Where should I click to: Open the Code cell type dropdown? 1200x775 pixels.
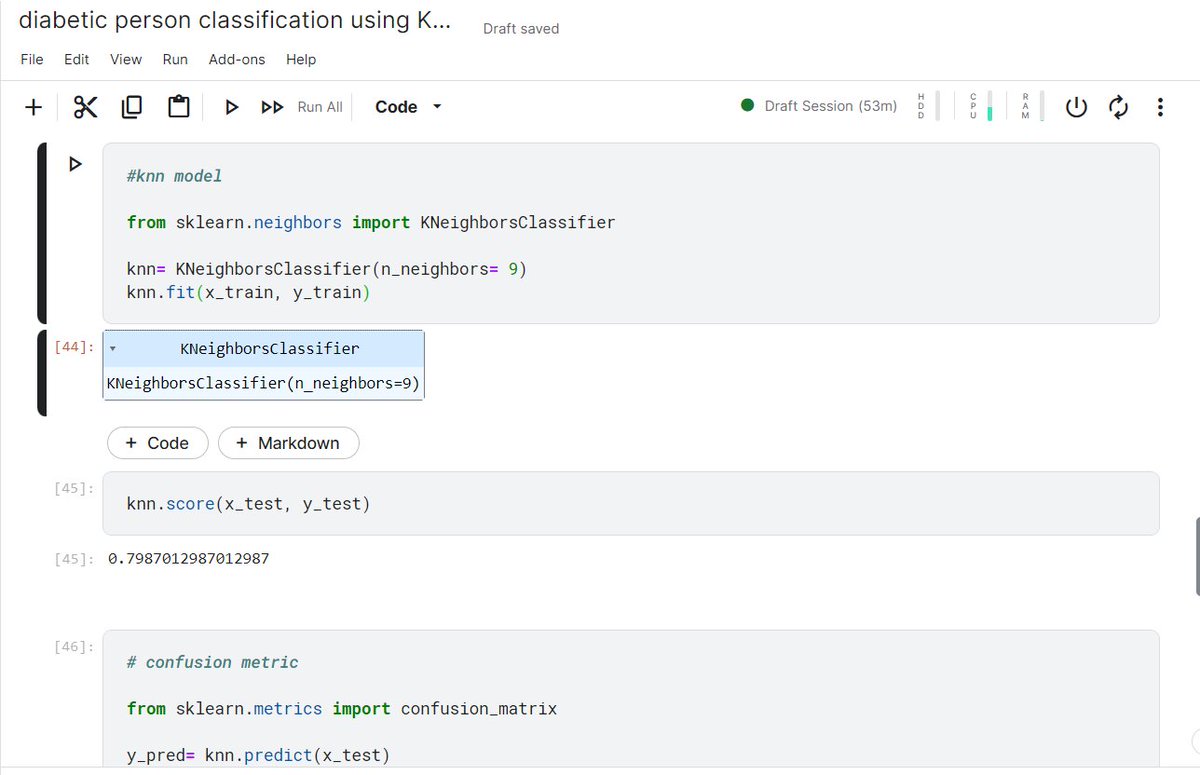[408, 107]
